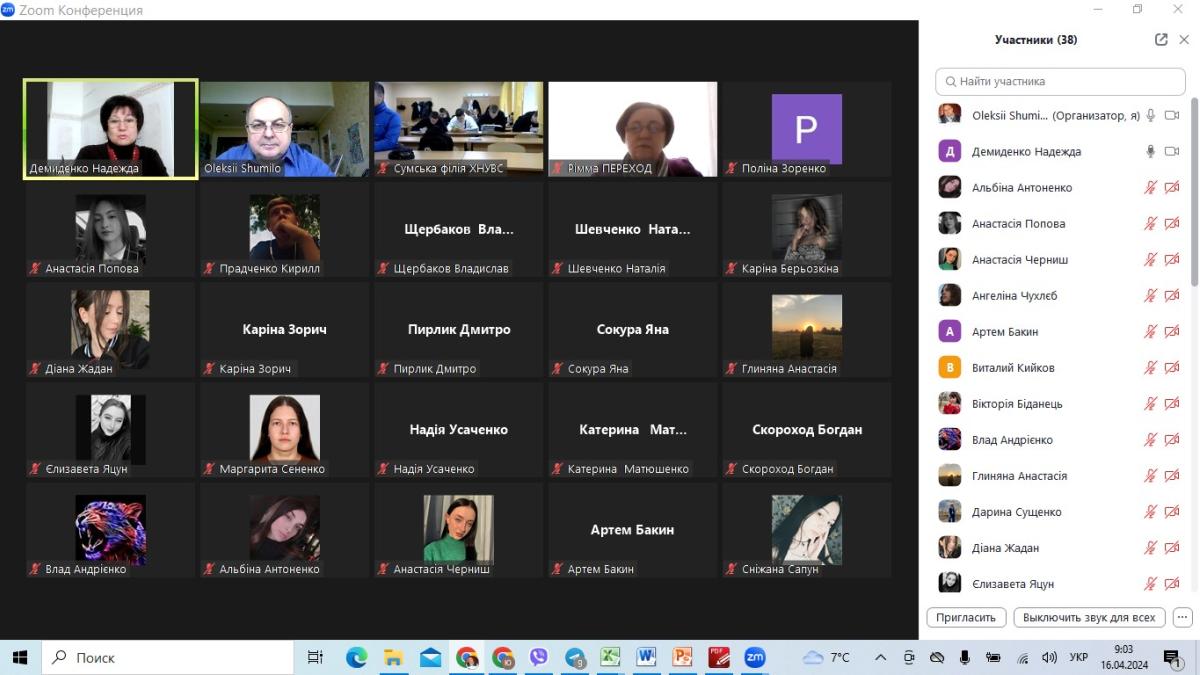
Task: Open Viber from the taskbar
Action: pyautogui.click(x=539, y=657)
